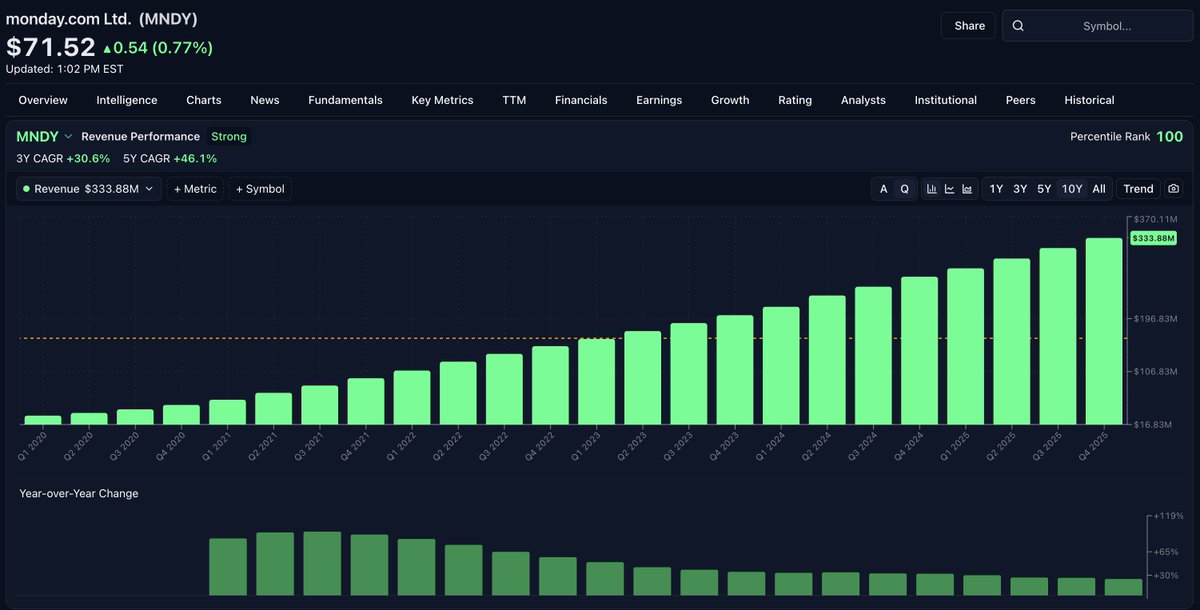
Task: Click the +119% YoY axis label
Action: click(1167, 517)
